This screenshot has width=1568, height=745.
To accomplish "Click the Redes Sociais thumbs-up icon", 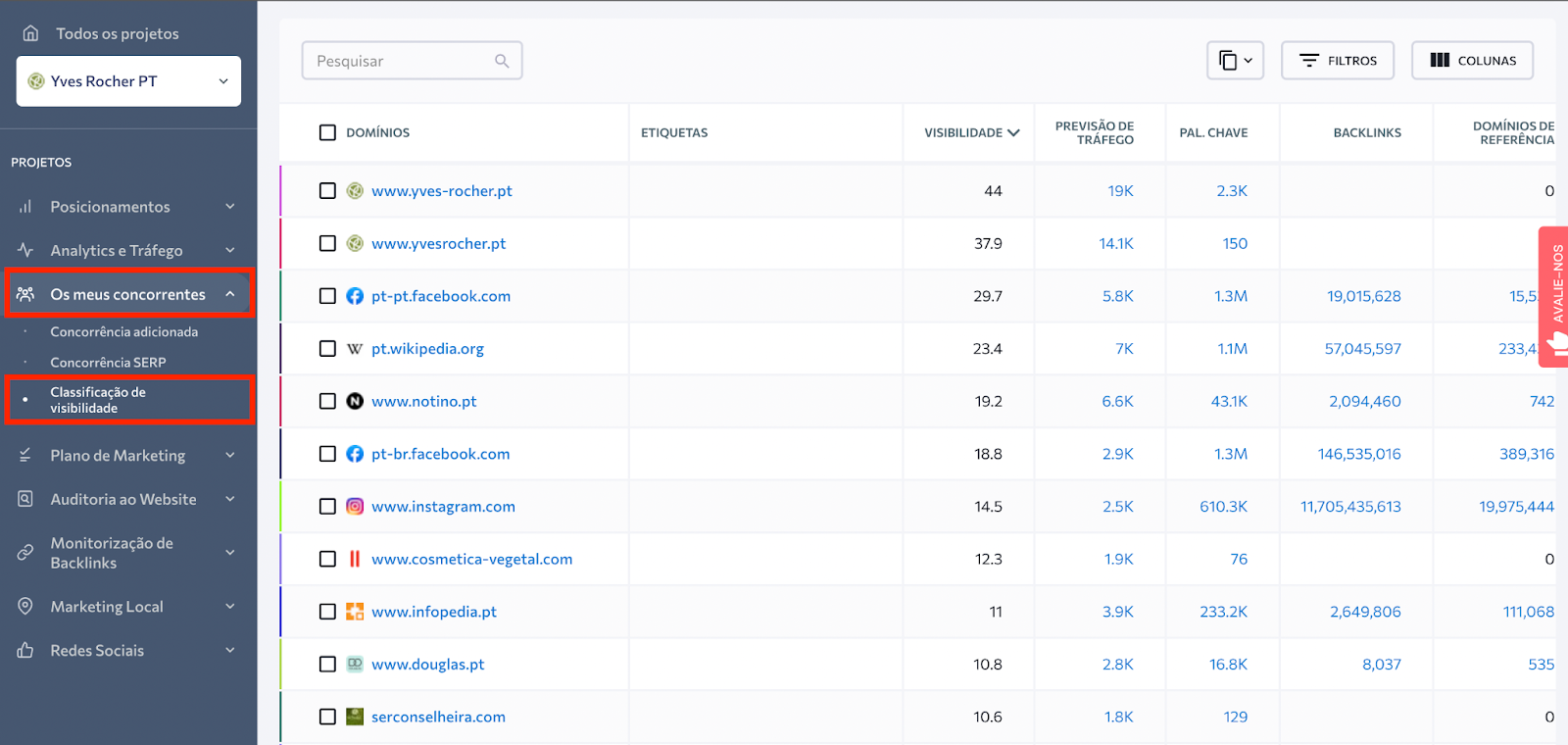I will pos(25,650).
